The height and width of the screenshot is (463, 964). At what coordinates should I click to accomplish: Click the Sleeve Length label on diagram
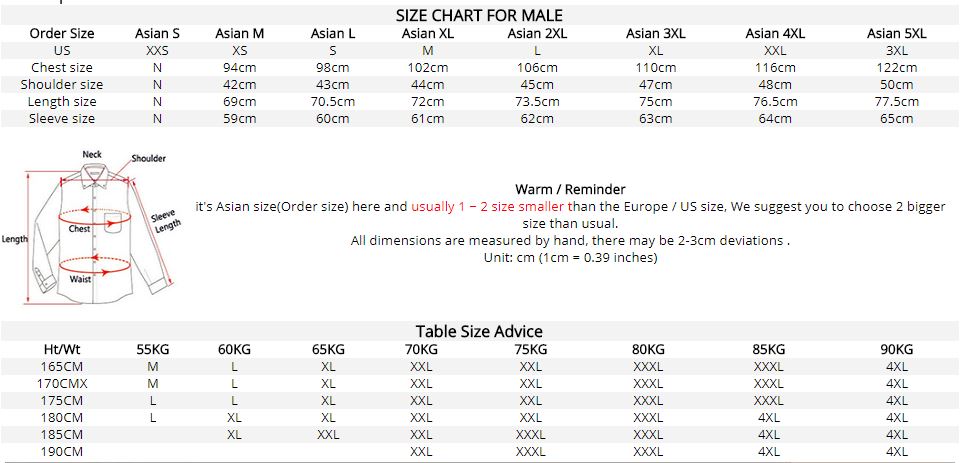tap(165, 221)
